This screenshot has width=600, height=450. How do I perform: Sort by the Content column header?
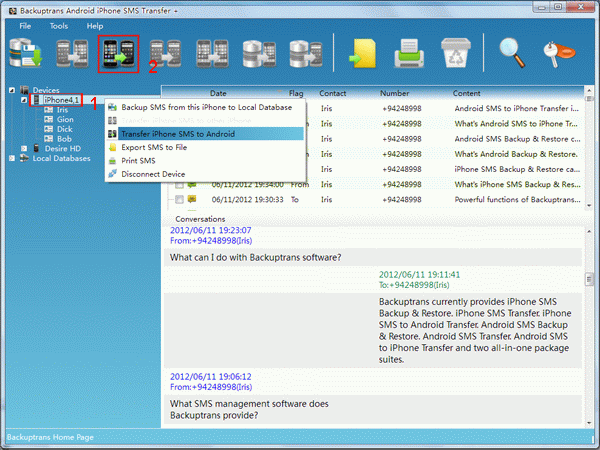click(x=466, y=93)
